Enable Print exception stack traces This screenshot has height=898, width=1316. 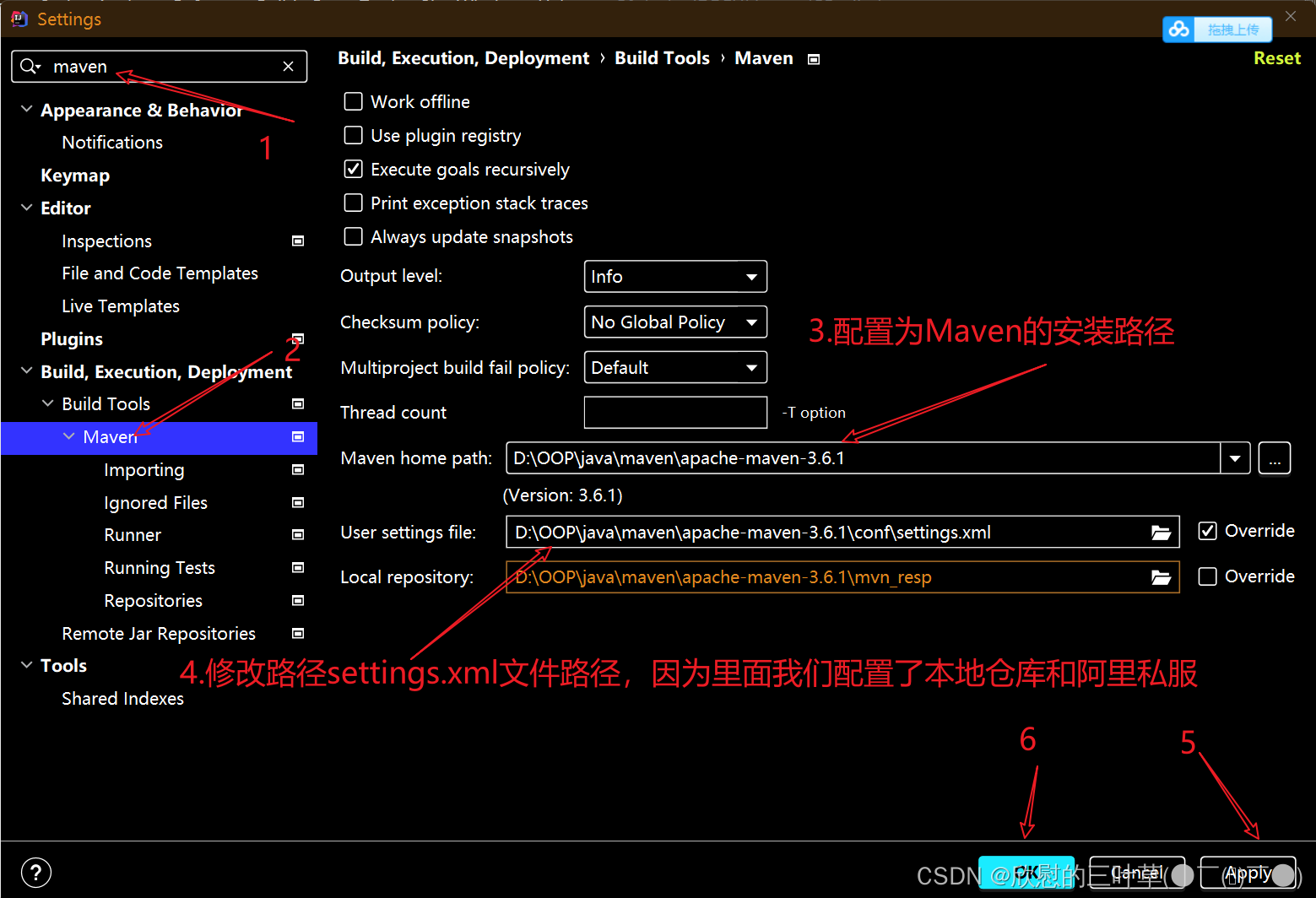[354, 203]
